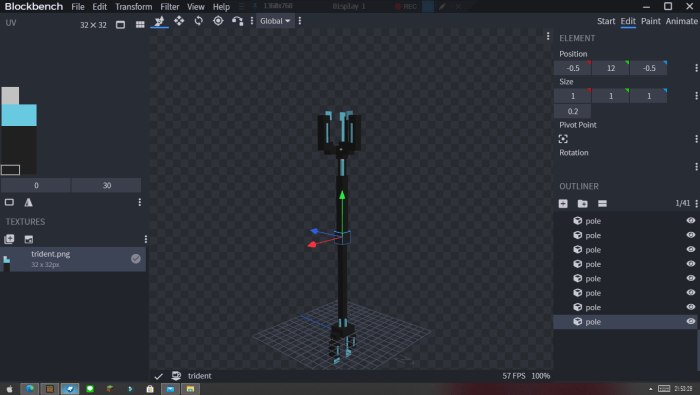The image size is (700, 395).
Task: Open the Help menu
Action: tap(221, 7)
